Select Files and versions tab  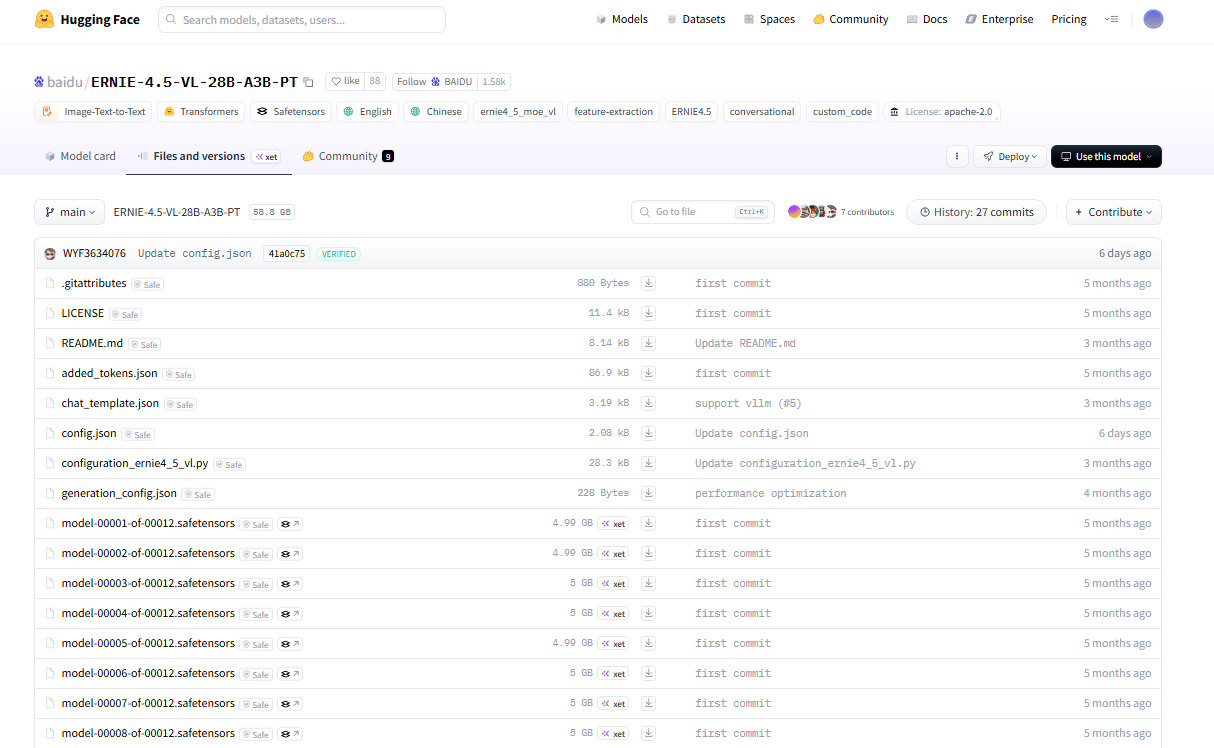coord(209,156)
